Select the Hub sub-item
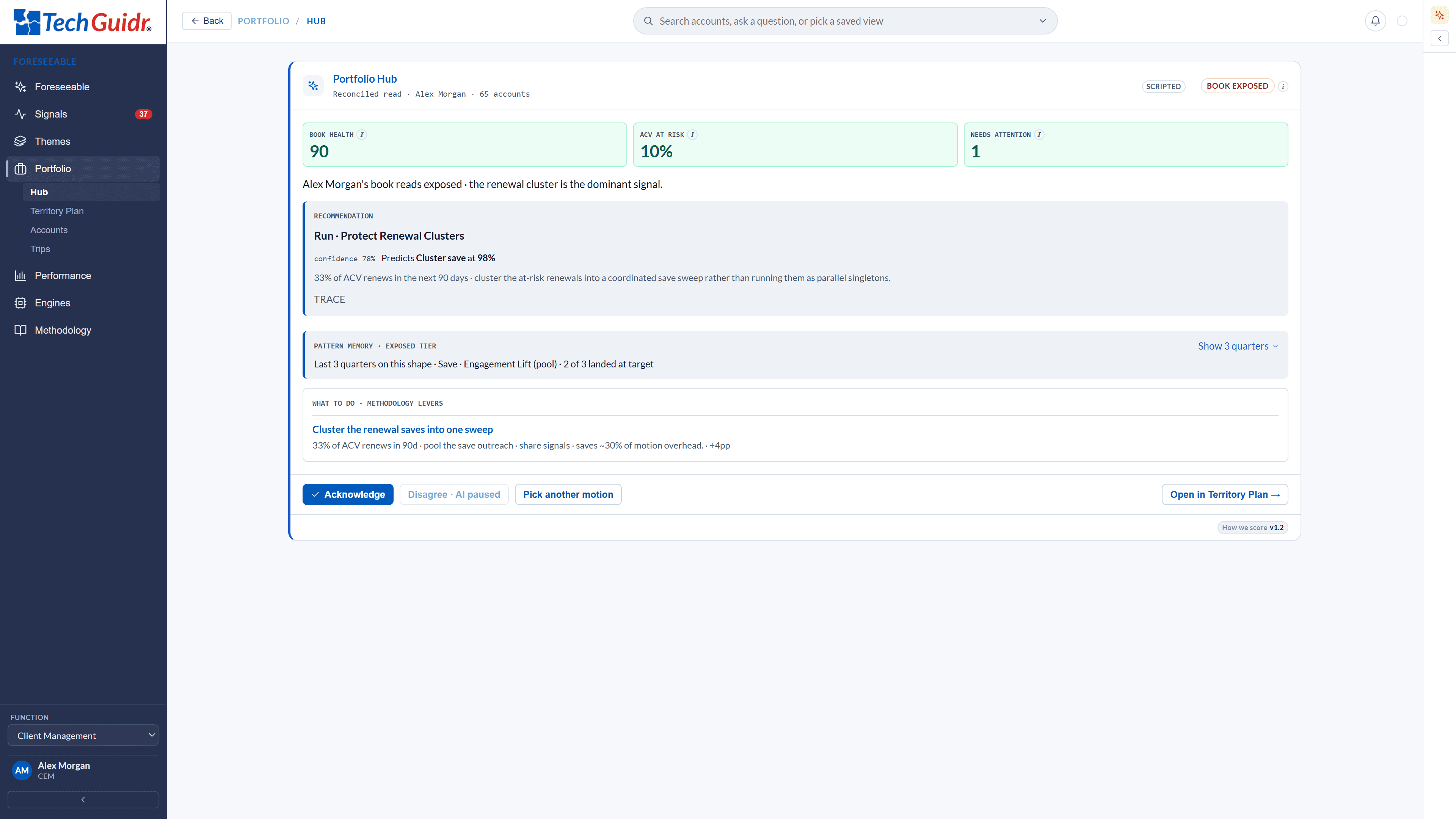 point(91,192)
